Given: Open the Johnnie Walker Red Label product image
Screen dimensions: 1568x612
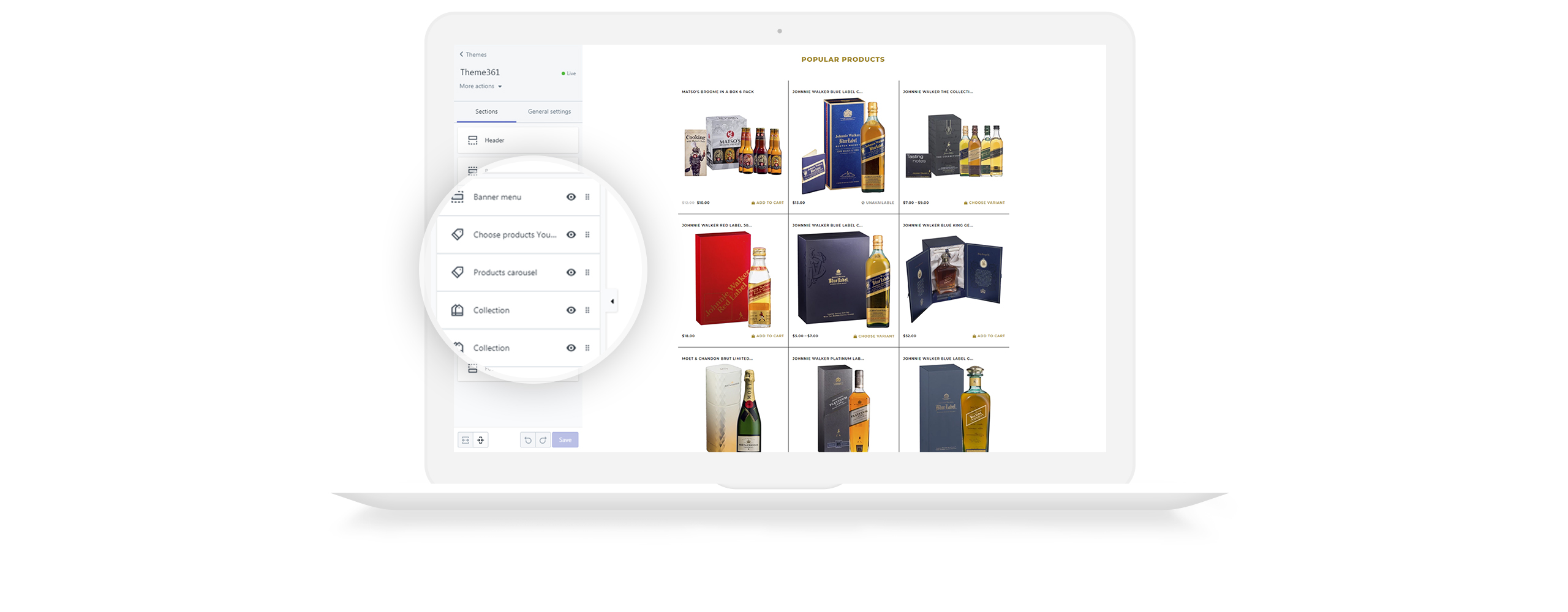Looking at the screenshot, I should pos(733,280).
